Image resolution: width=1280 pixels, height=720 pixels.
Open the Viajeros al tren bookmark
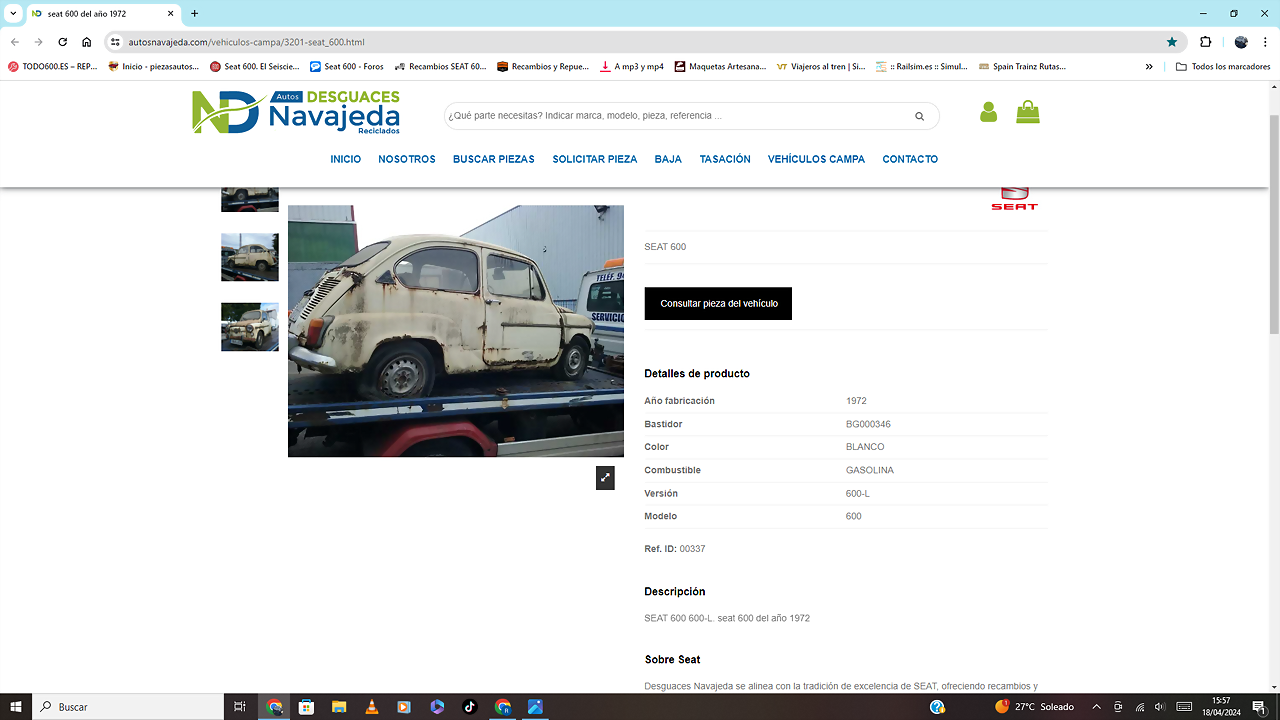pos(821,67)
